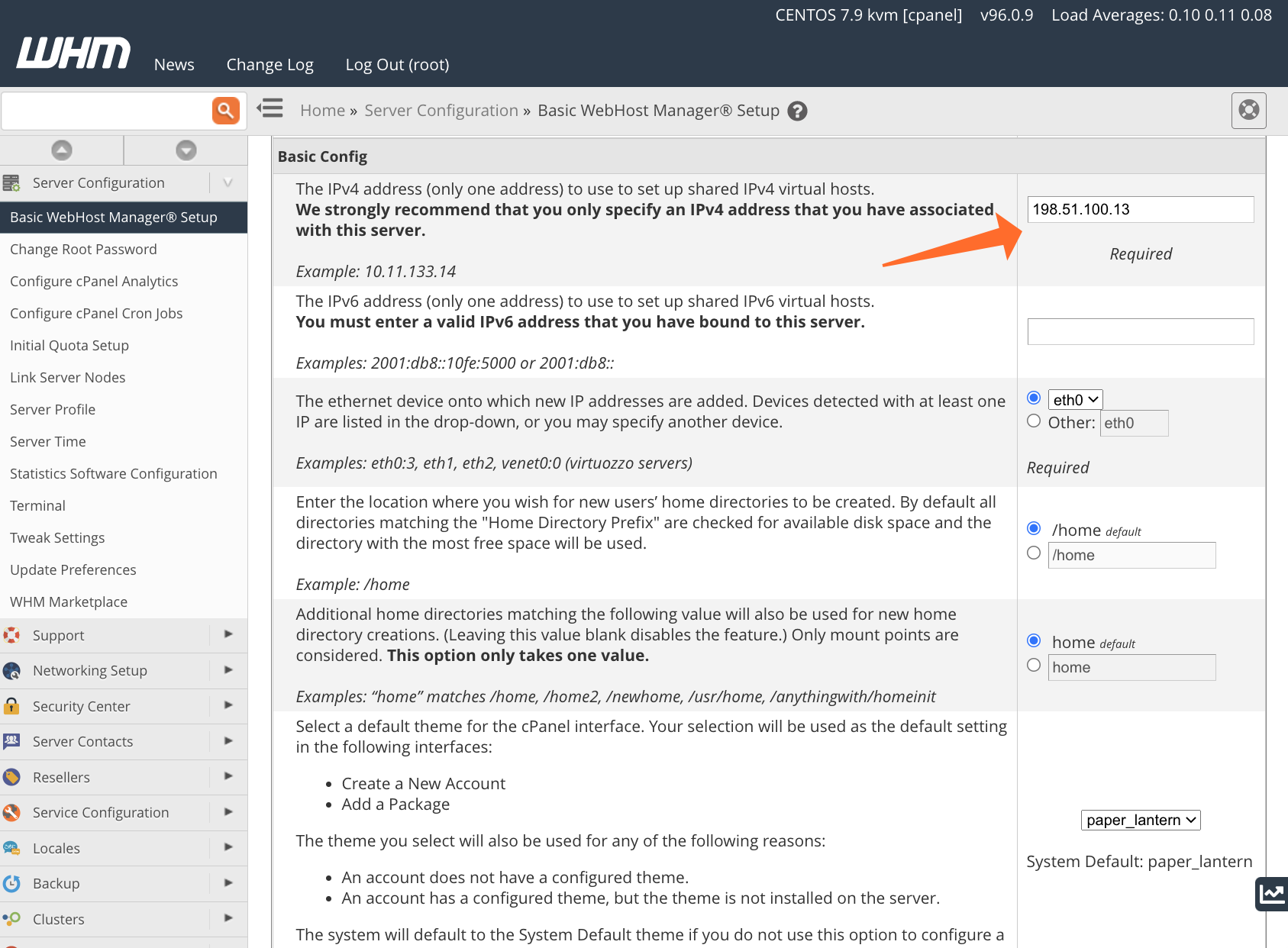The image size is (1288, 948).
Task: Toggle the sidebar menu collapse icon
Action: pyautogui.click(x=270, y=108)
